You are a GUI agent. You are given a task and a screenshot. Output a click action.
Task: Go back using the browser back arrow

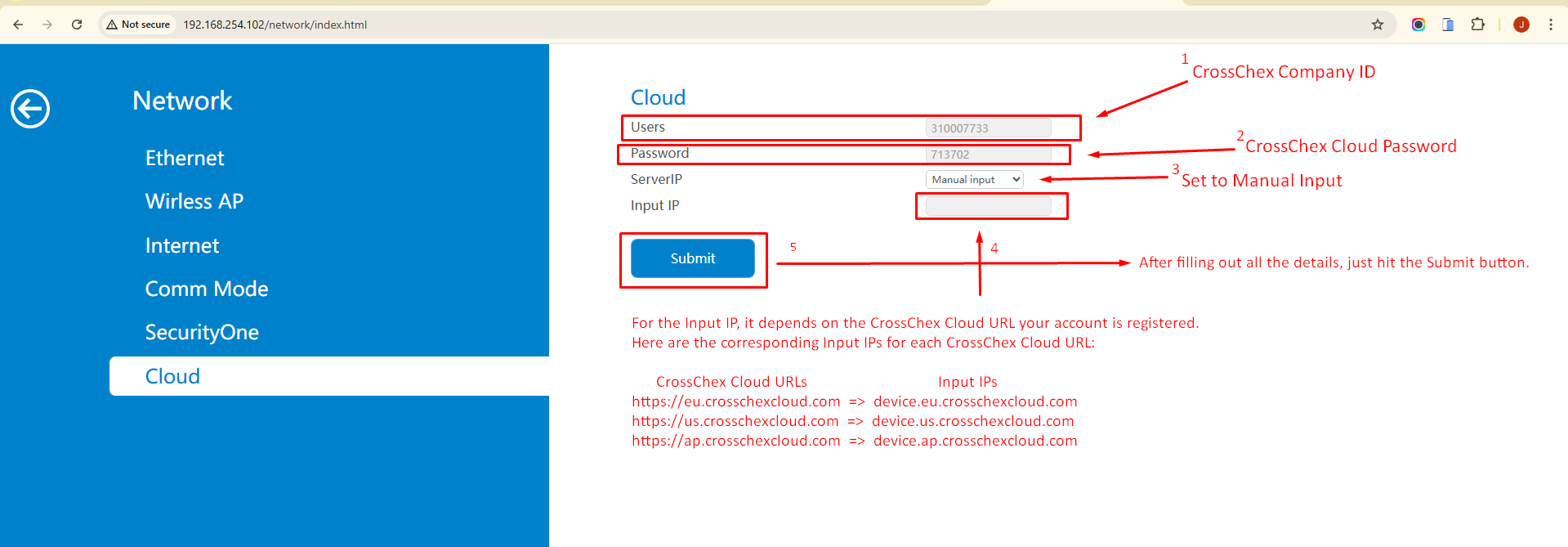pyautogui.click(x=18, y=25)
